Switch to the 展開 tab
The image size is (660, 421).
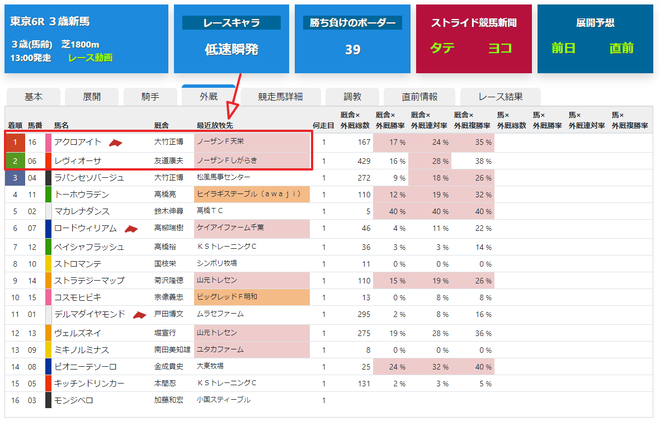[x=92, y=97]
